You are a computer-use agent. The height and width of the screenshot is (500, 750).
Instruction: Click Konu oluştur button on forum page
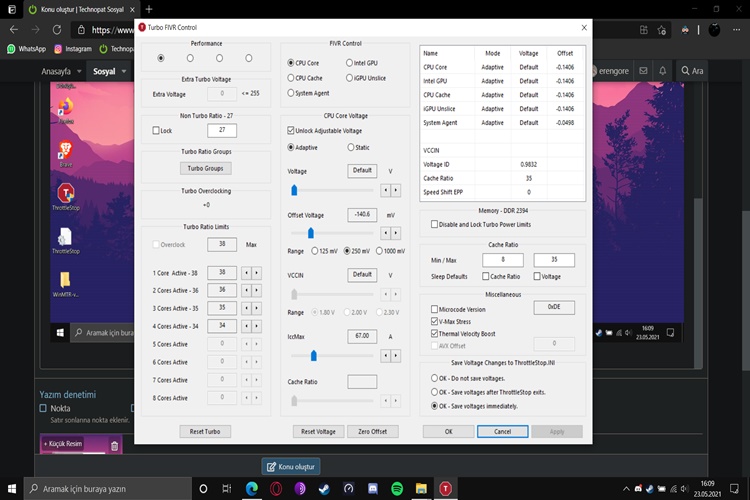click(x=291, y=467)
